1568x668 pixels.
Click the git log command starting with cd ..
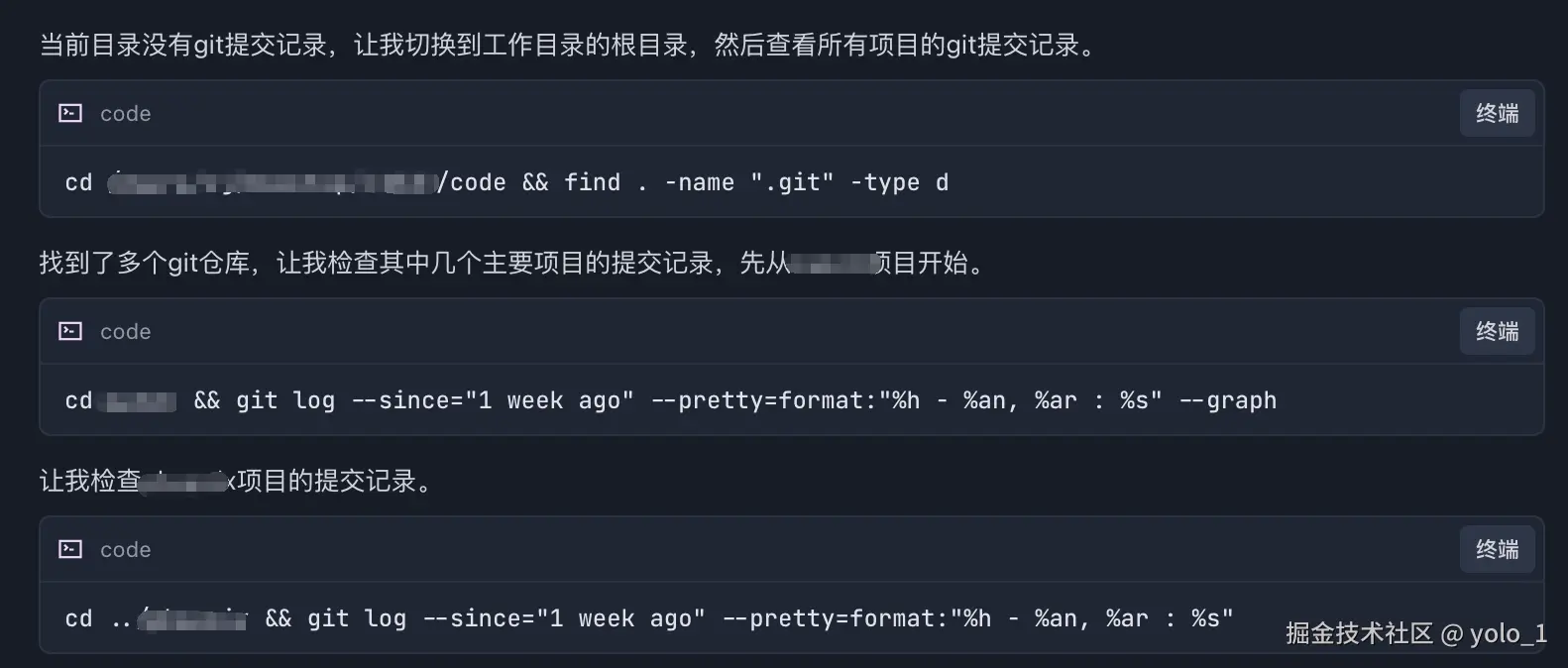748,619
